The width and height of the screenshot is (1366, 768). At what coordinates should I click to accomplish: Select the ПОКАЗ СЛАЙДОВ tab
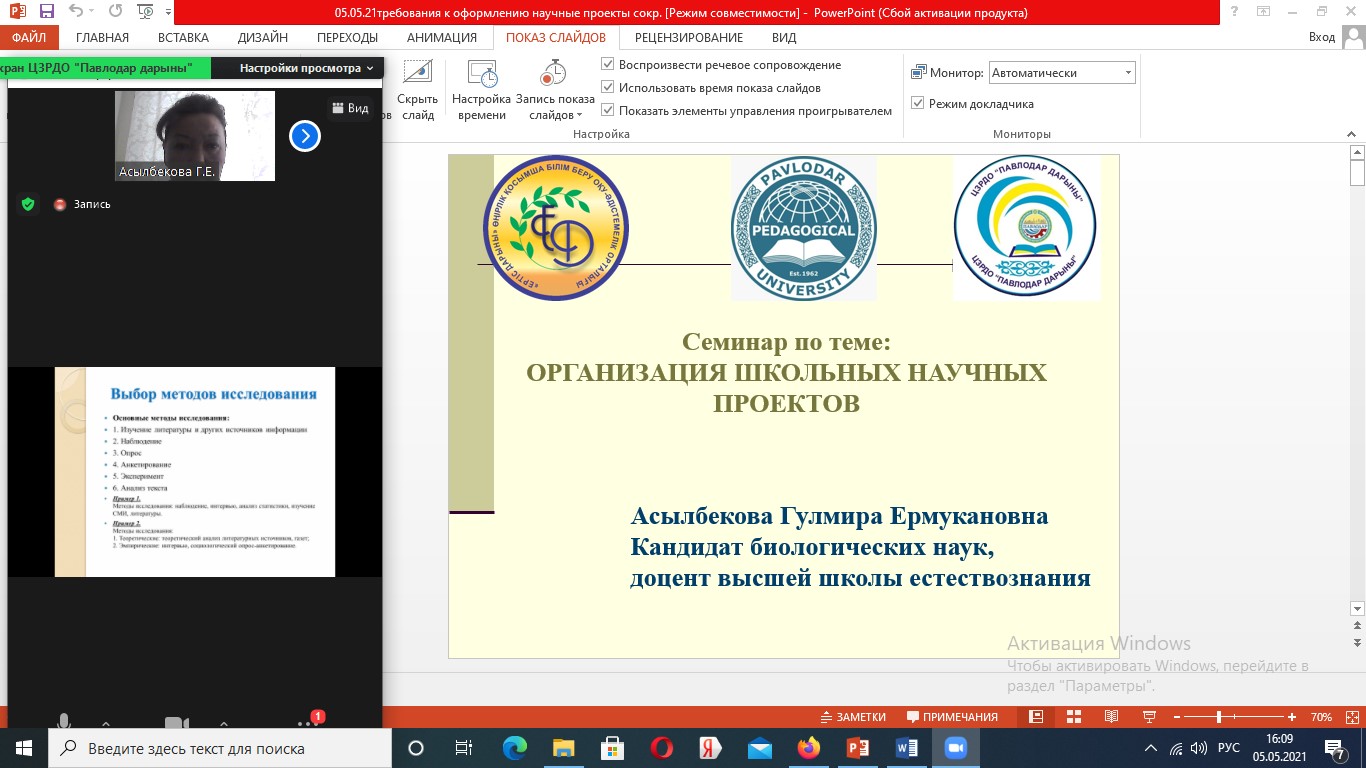pyautogui.click(x=556, y=38)
